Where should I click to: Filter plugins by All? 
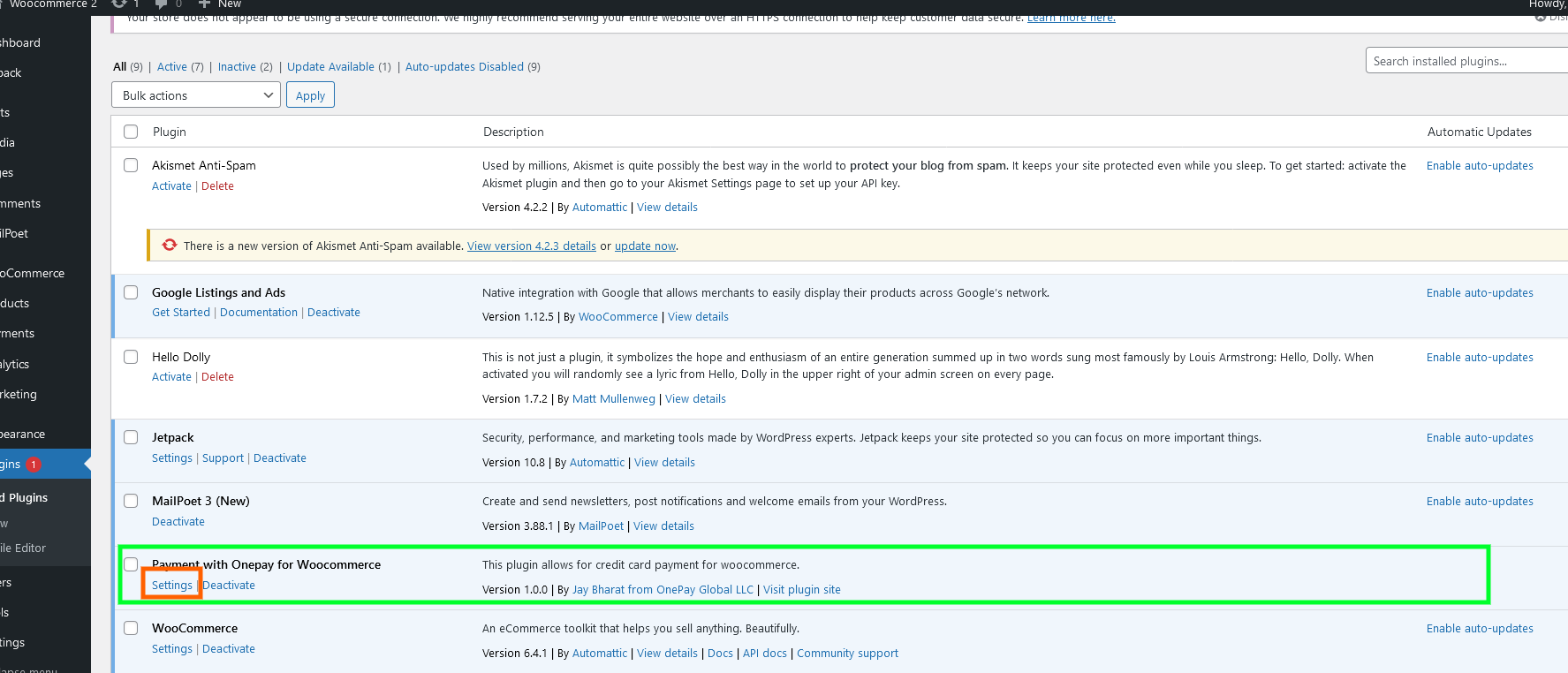pos(120,67)
